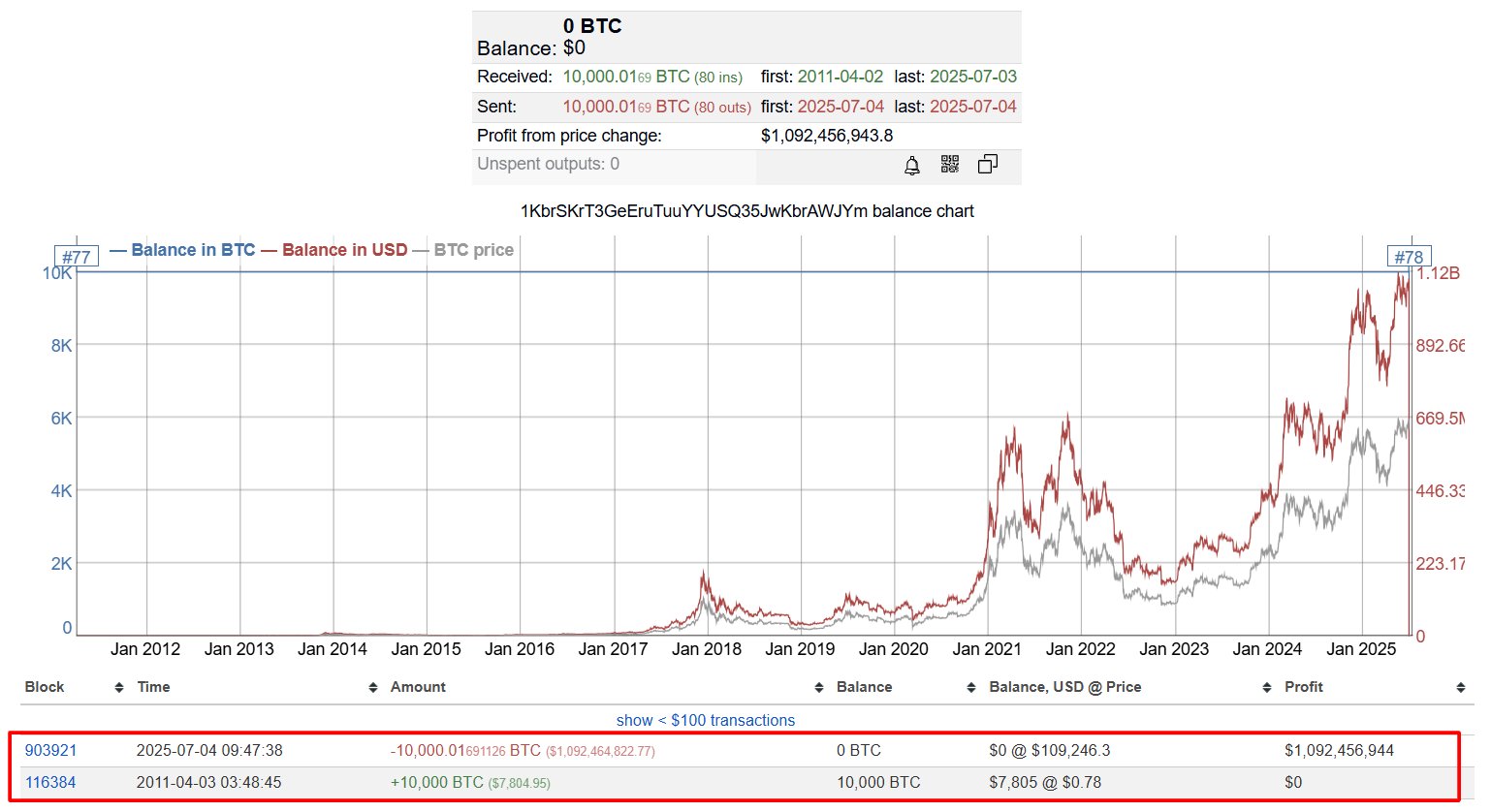Image resolution: width=1491 pixels, height=812 pixels.
Task: Click $7,805 @ $0.78 cell
Action: (x=1045, y=783)
